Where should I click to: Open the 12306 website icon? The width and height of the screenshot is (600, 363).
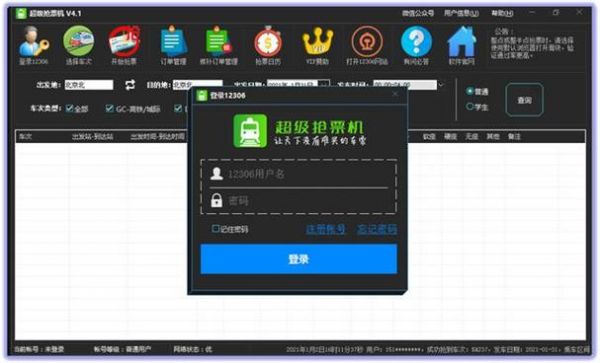(x=367, y=46)
